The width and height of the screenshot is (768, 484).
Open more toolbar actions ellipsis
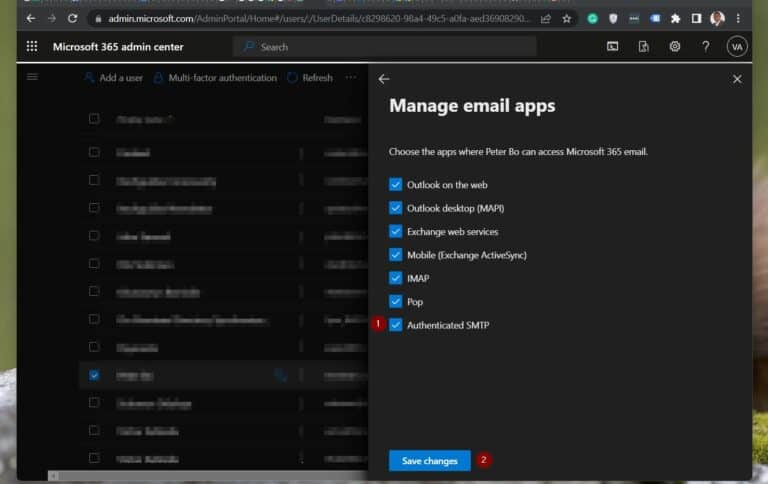(x=351, y=77)
